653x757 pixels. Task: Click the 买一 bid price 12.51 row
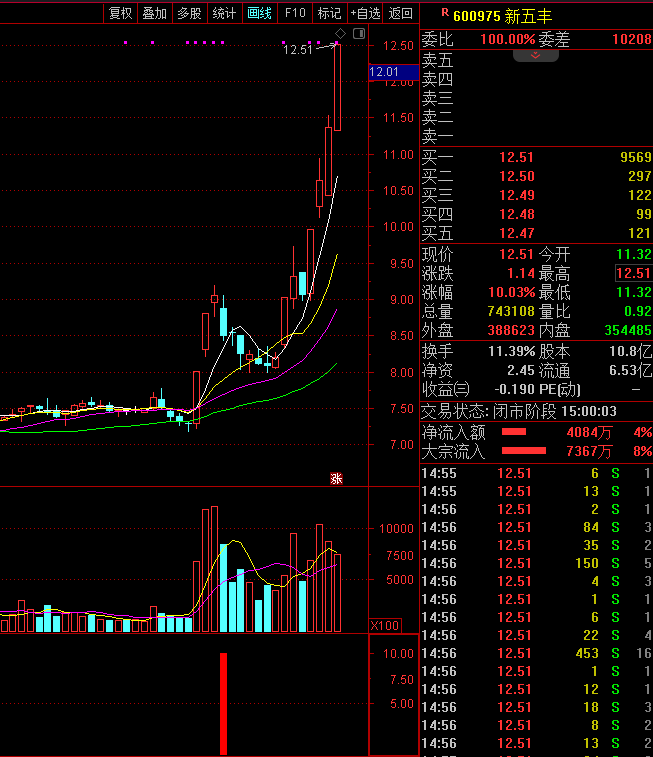coord(535,158)
